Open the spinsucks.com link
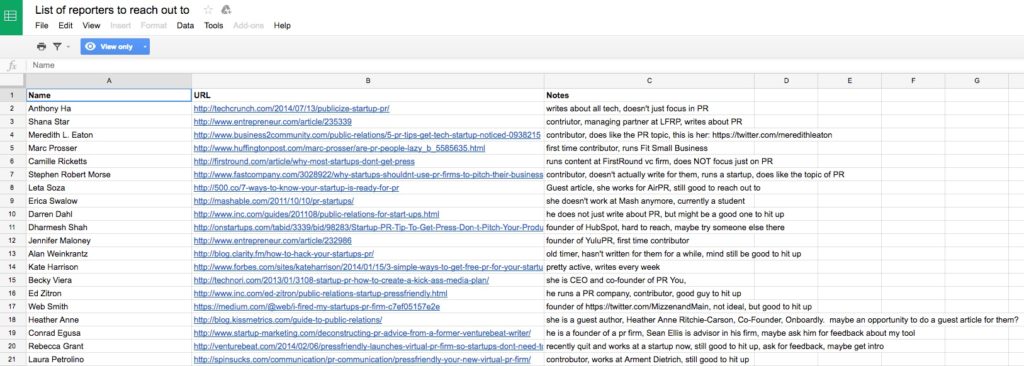 click(363, 359)
